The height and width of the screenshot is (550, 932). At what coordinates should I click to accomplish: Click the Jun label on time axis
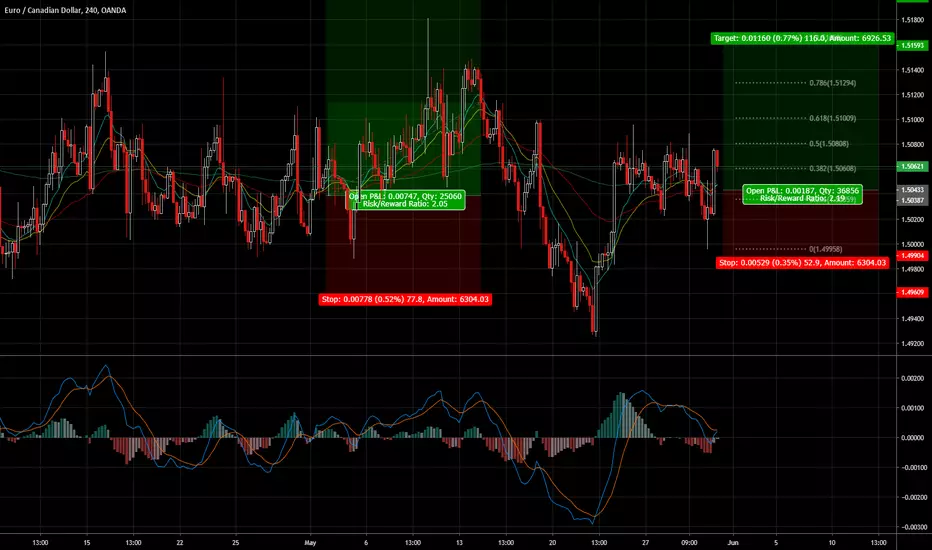click(733, 542)
